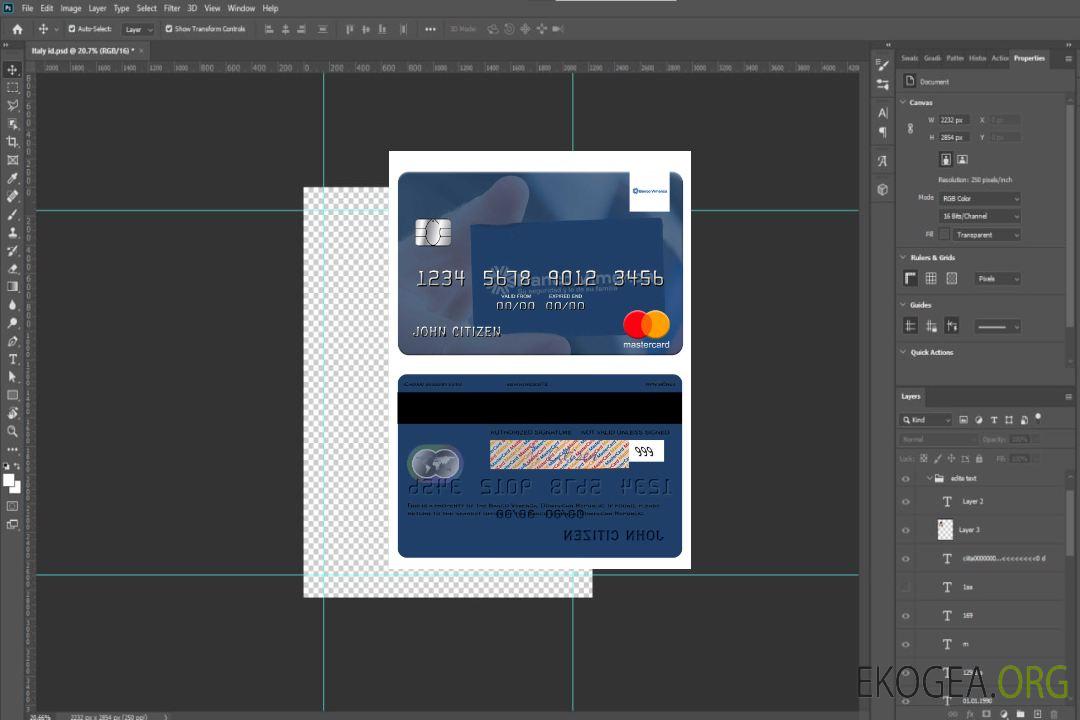Screen dimensions: 1080x720
Task: Hide the Layer 3 visibility eye
Action: point(906,530)
